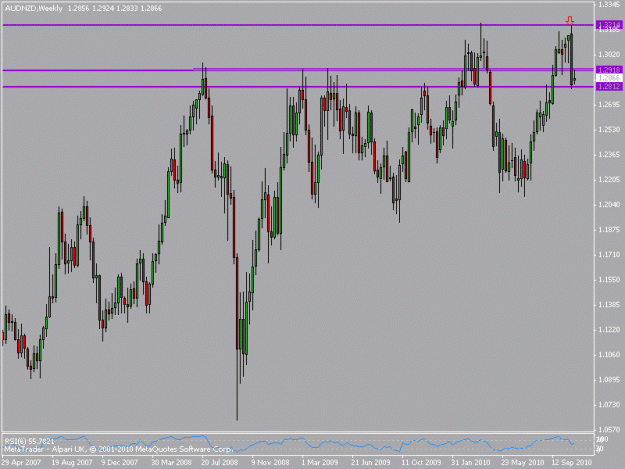
Task: Click the 23 May 2010 date label
Action: (x=522, y=463)
